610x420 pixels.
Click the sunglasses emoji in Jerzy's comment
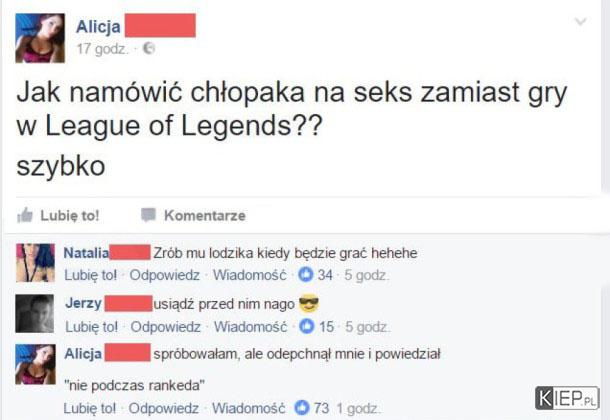pos(309,304)
